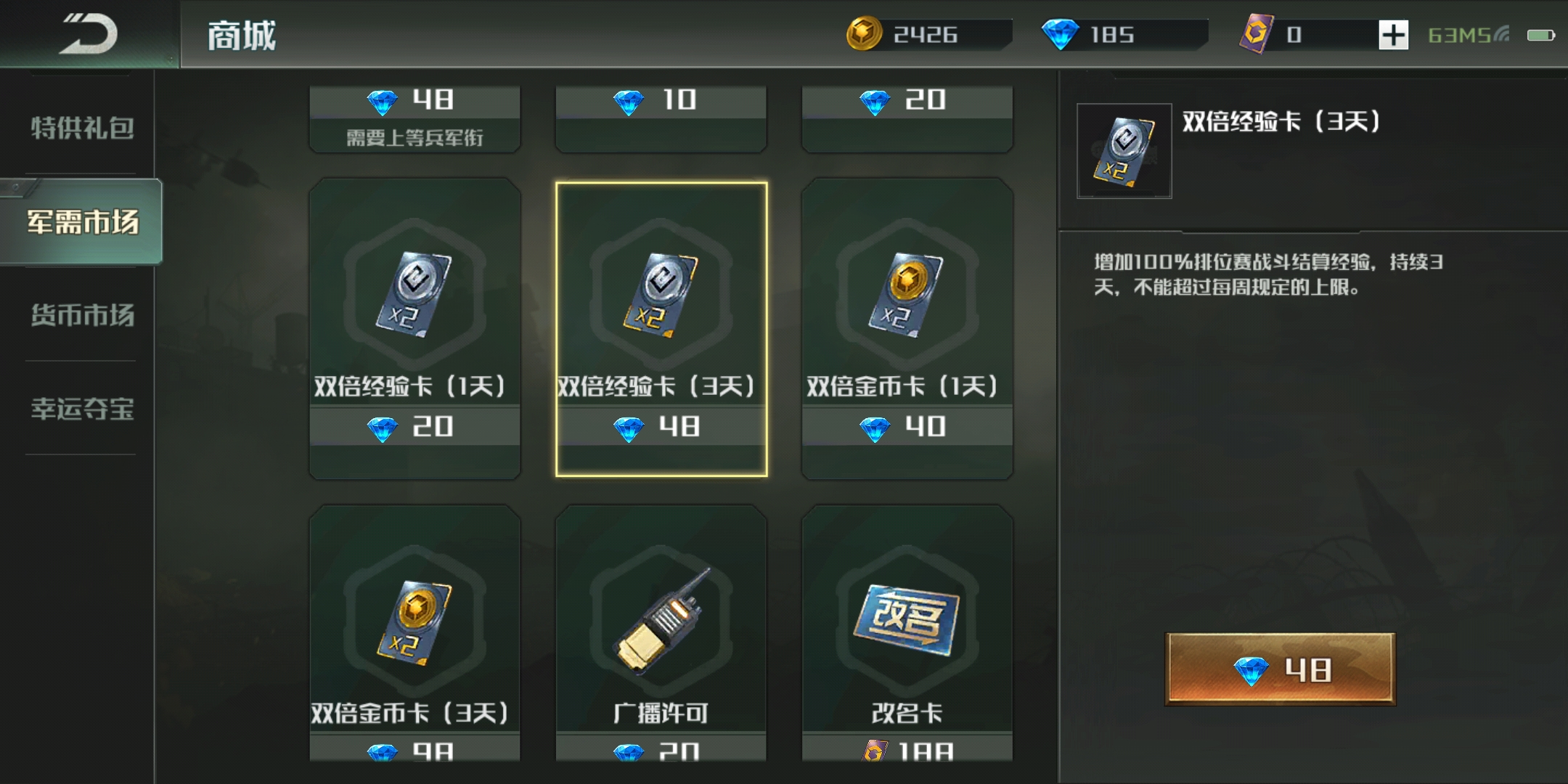The height and width of the screenshot is (784, 1568).
Task: Switch to the 货币市场 tab
Action: [82, 315]
